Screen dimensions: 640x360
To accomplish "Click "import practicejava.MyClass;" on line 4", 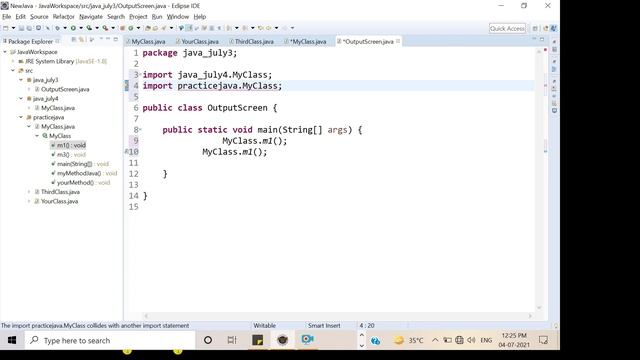I will click(x=212, y=86).
